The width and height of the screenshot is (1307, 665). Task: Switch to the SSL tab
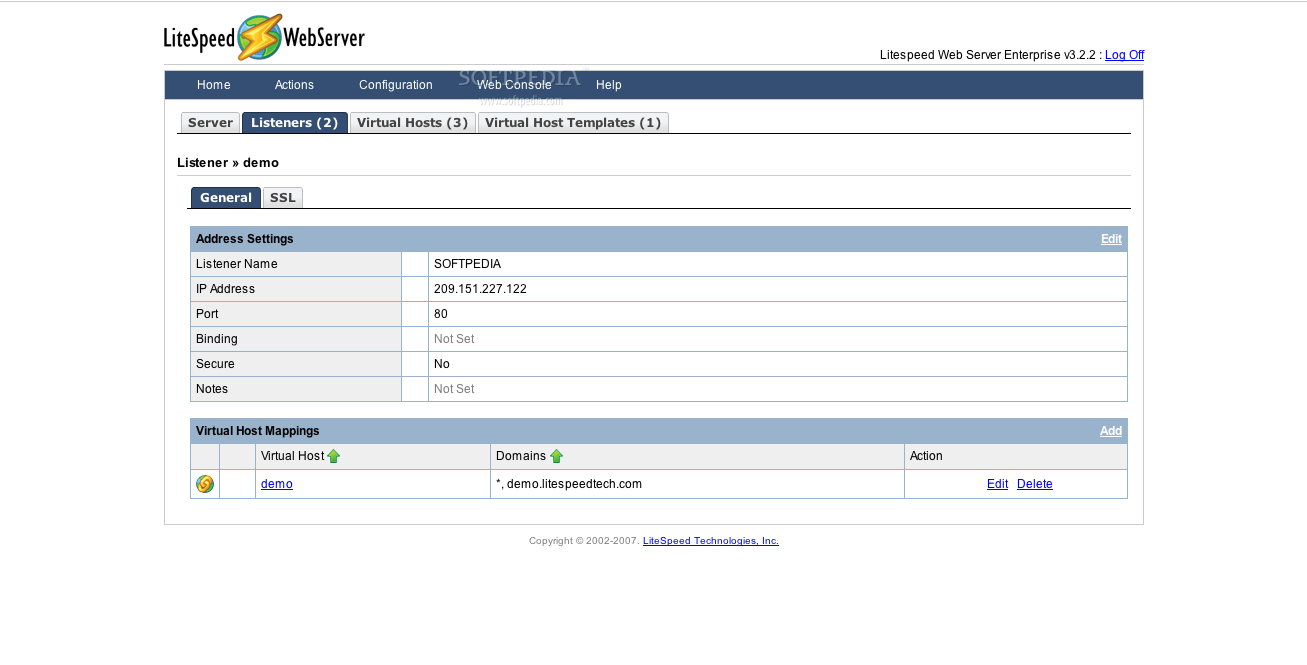(x=283, y=197)
